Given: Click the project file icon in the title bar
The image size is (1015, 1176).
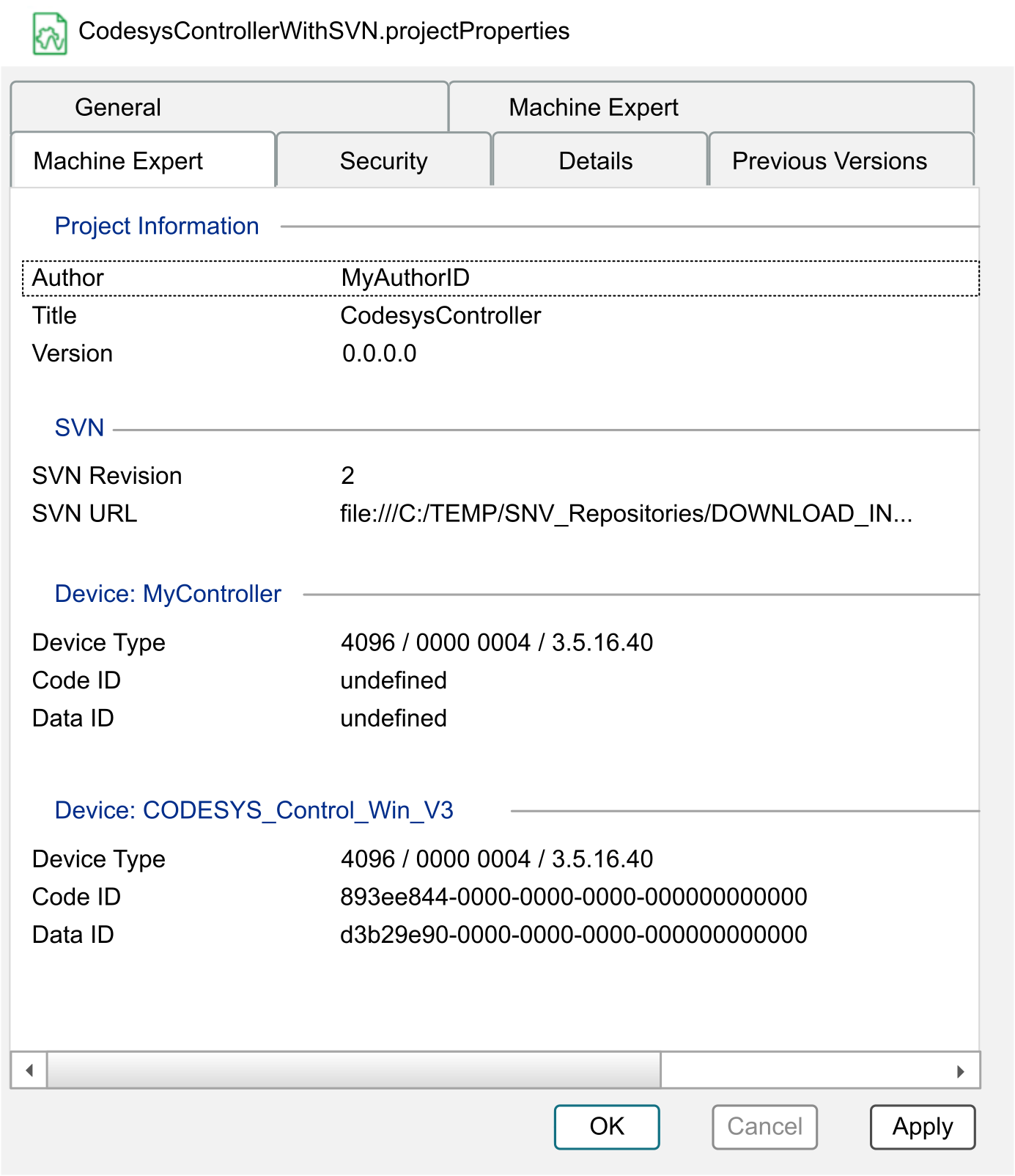Looking at the screenshot, I should point(50,33).
